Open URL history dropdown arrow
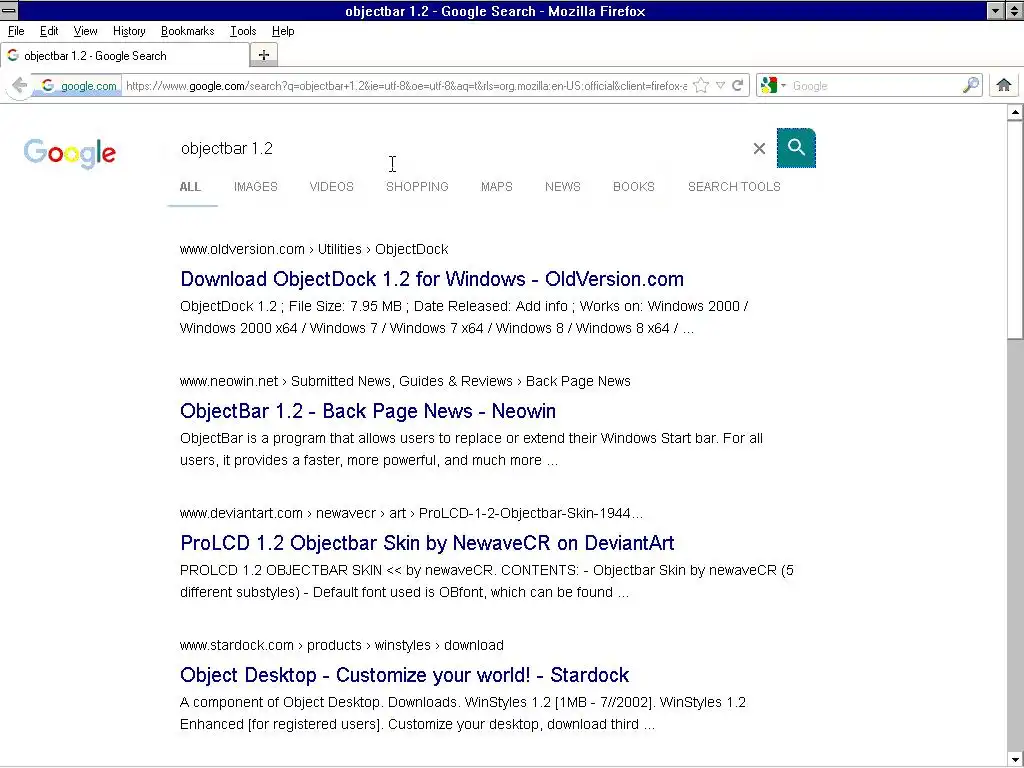1024x768 pixels. [x=720, y=86]
